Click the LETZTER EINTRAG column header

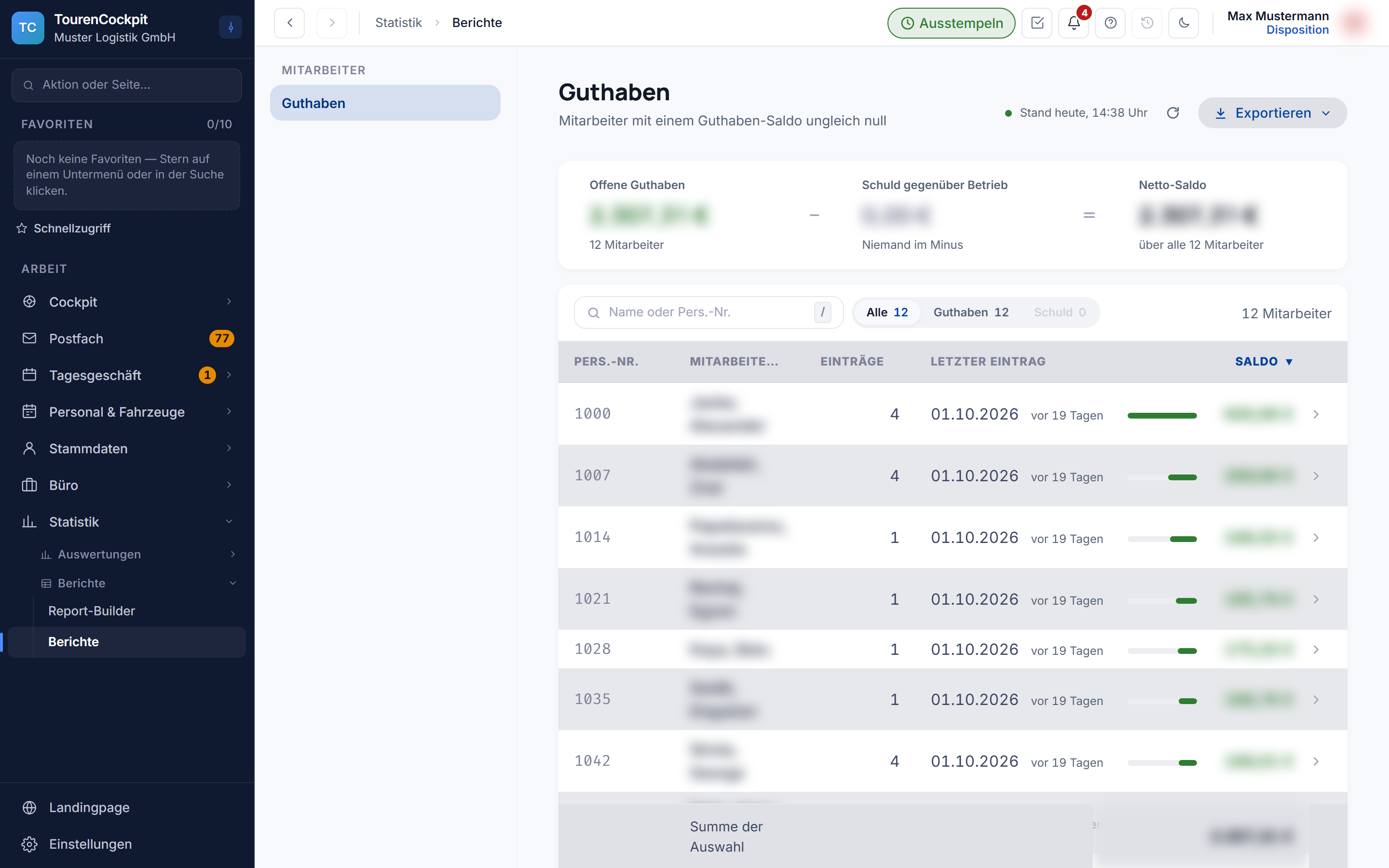pos(988,362)
